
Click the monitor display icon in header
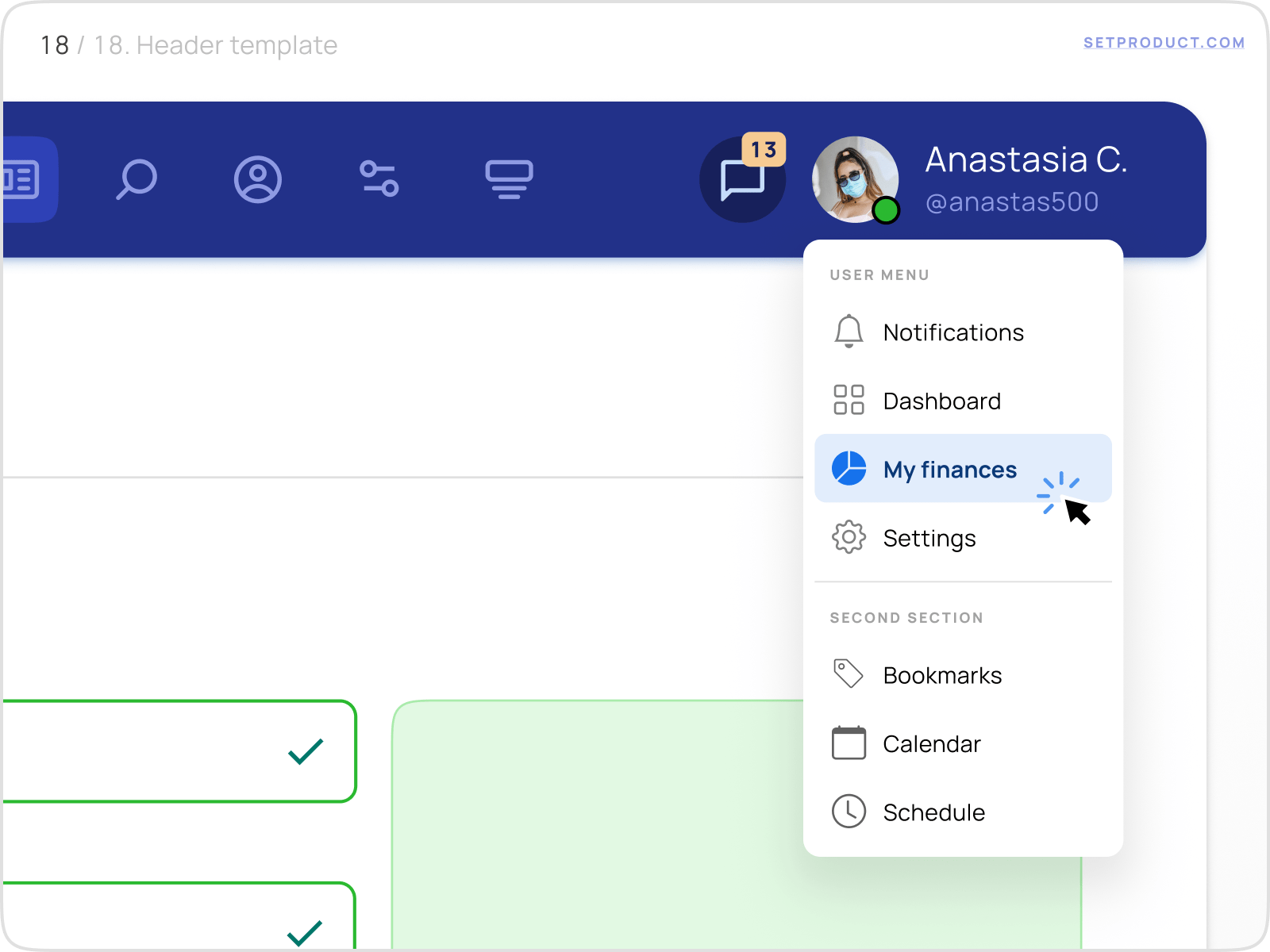click(x=509, y=179)
